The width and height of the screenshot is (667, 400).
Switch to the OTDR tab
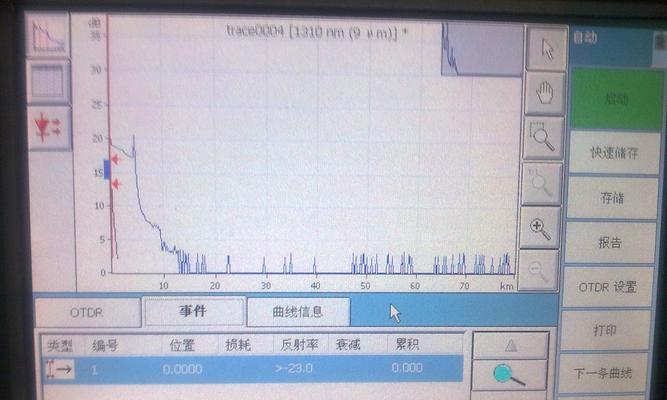coord(87,313)
